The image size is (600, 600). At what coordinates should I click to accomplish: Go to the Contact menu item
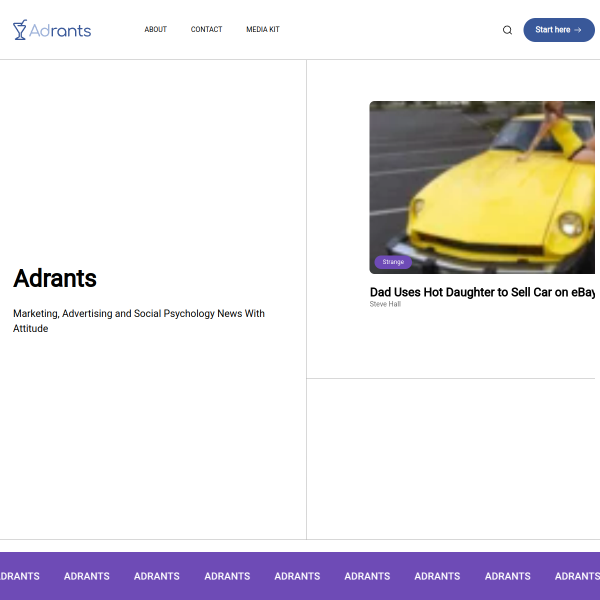click(206, 29)
